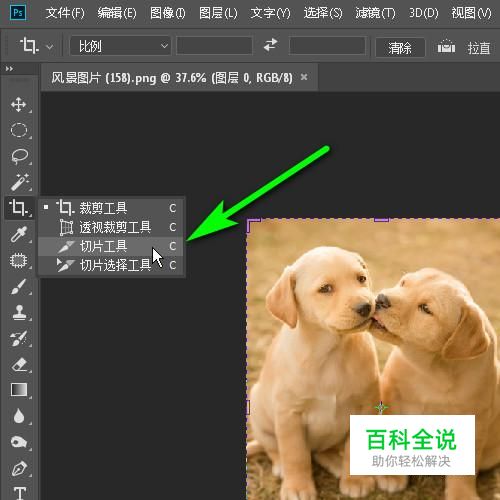500x500 pixels.
Task: Select the Patch healing tool
Action: click(x=19, y=260)
